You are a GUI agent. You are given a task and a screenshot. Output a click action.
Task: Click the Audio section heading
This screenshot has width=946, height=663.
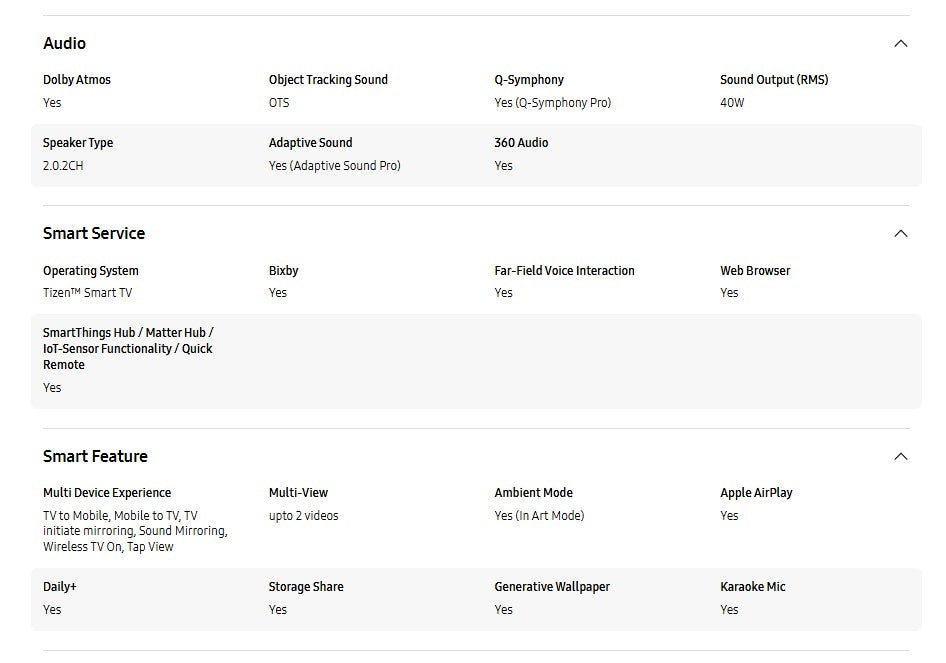[64, 43]
